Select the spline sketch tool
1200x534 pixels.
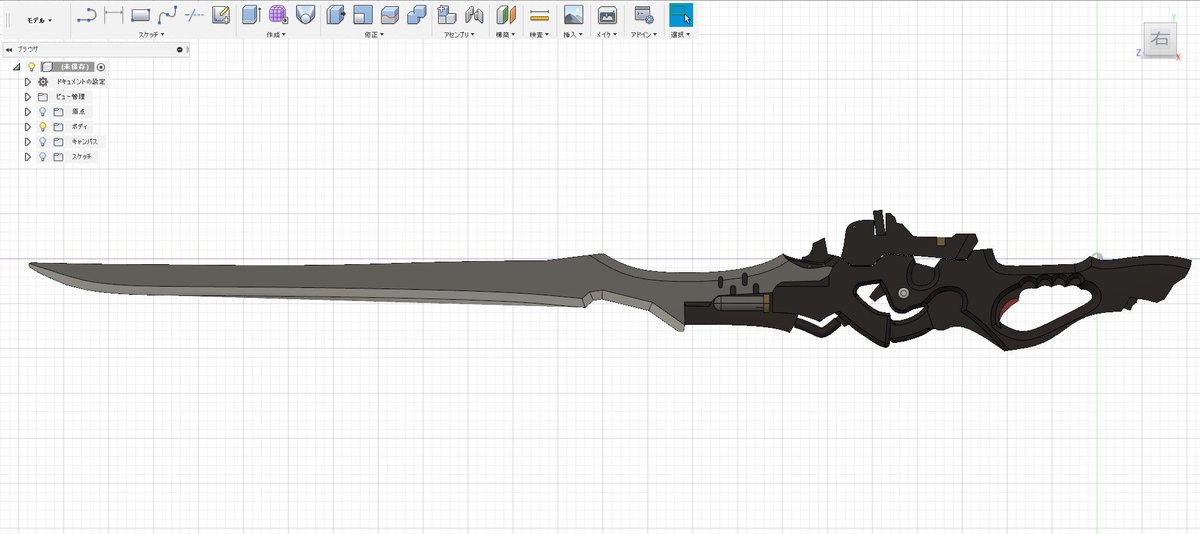coord(167,14)
